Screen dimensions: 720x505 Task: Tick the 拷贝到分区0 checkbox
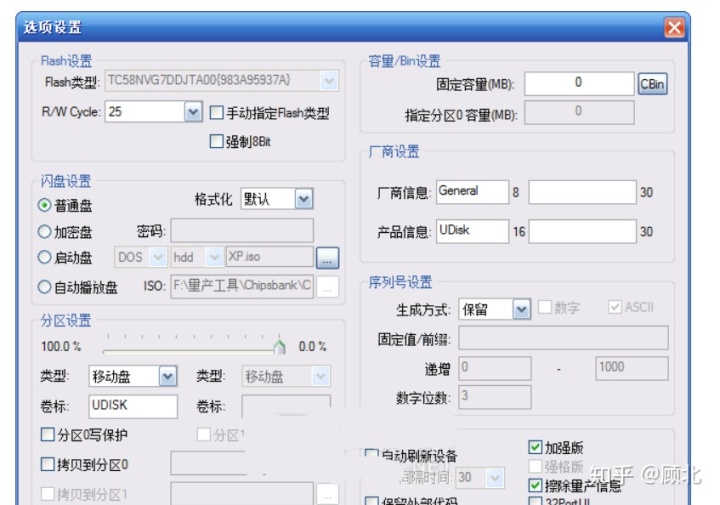tap(48, 464)
